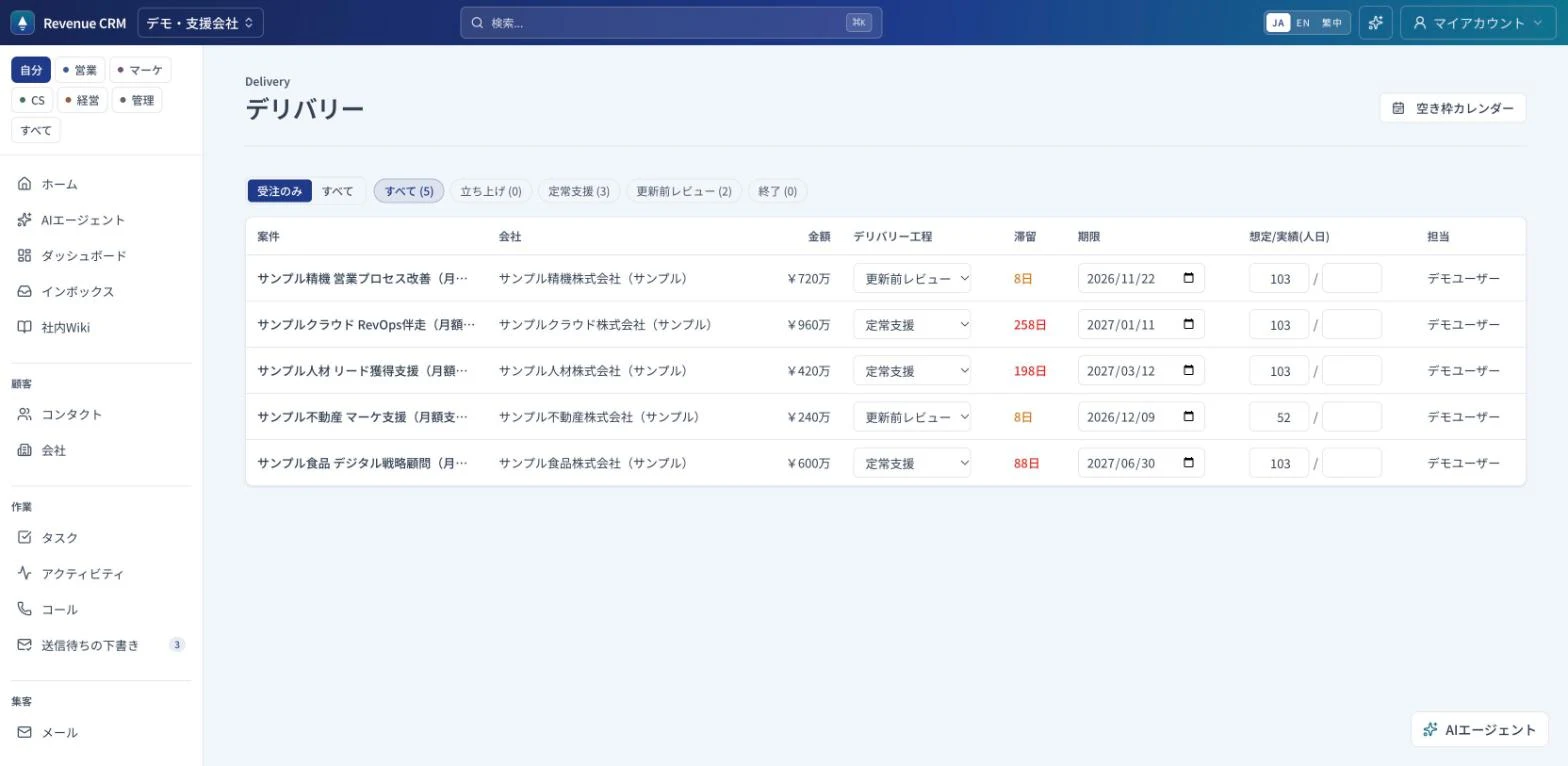The height and width of the screenshot is (766, 1568).
Task: Open date picker icon for 2026/11/22
Action: click(1189, 278)
